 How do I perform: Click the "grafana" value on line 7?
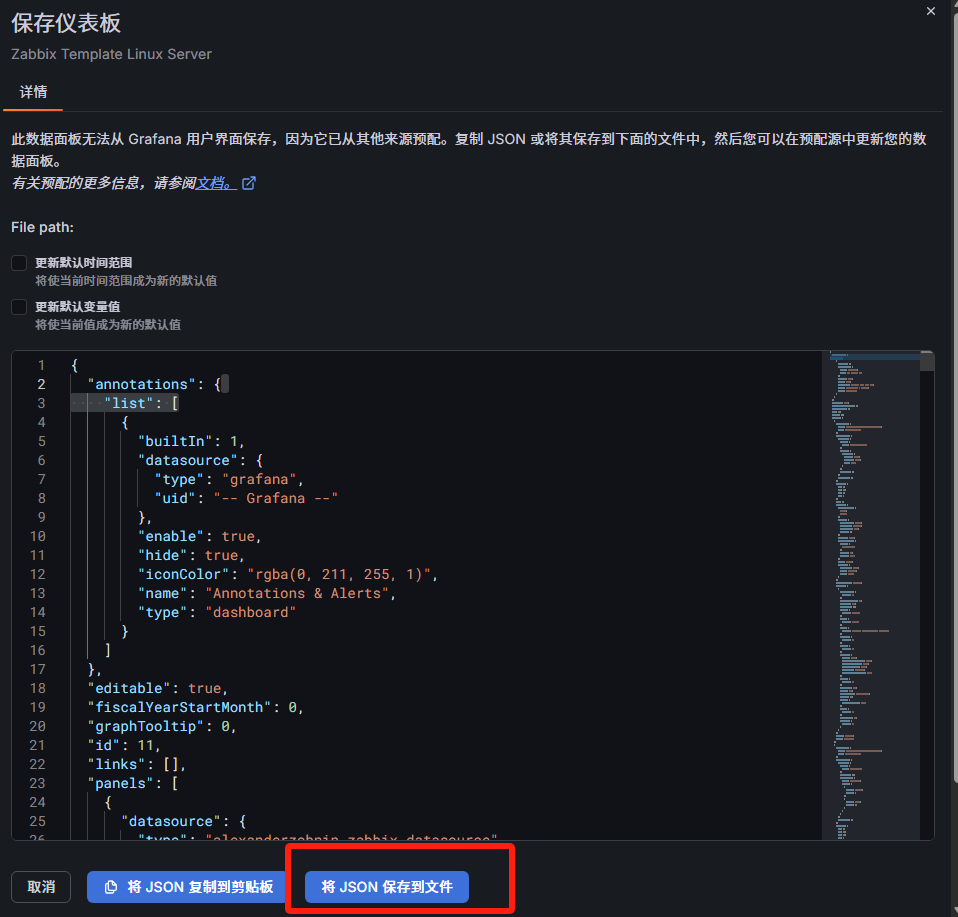(259, 479)
